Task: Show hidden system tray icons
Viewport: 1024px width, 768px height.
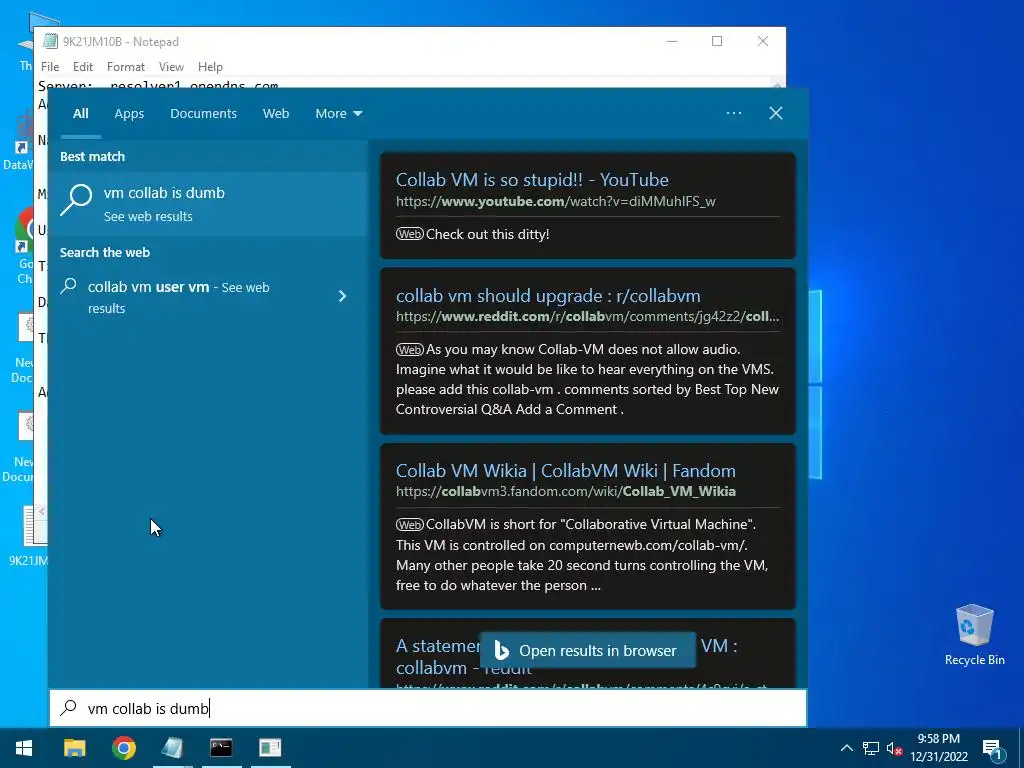Action: (x=846, y=748)
